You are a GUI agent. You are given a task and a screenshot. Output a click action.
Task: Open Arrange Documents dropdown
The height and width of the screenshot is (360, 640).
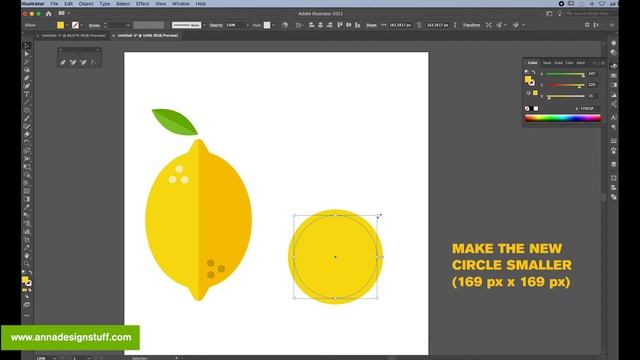[63, 13]
